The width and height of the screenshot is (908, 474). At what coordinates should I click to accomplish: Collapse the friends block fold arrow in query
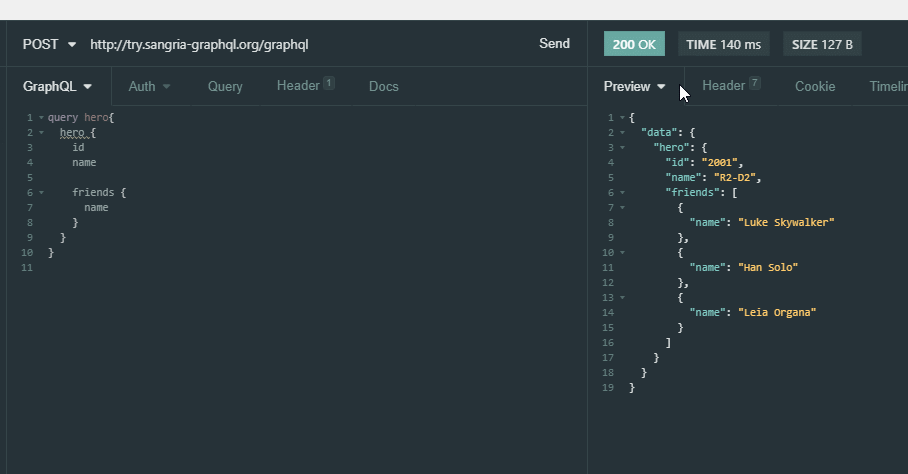click(x=41, y=193)
